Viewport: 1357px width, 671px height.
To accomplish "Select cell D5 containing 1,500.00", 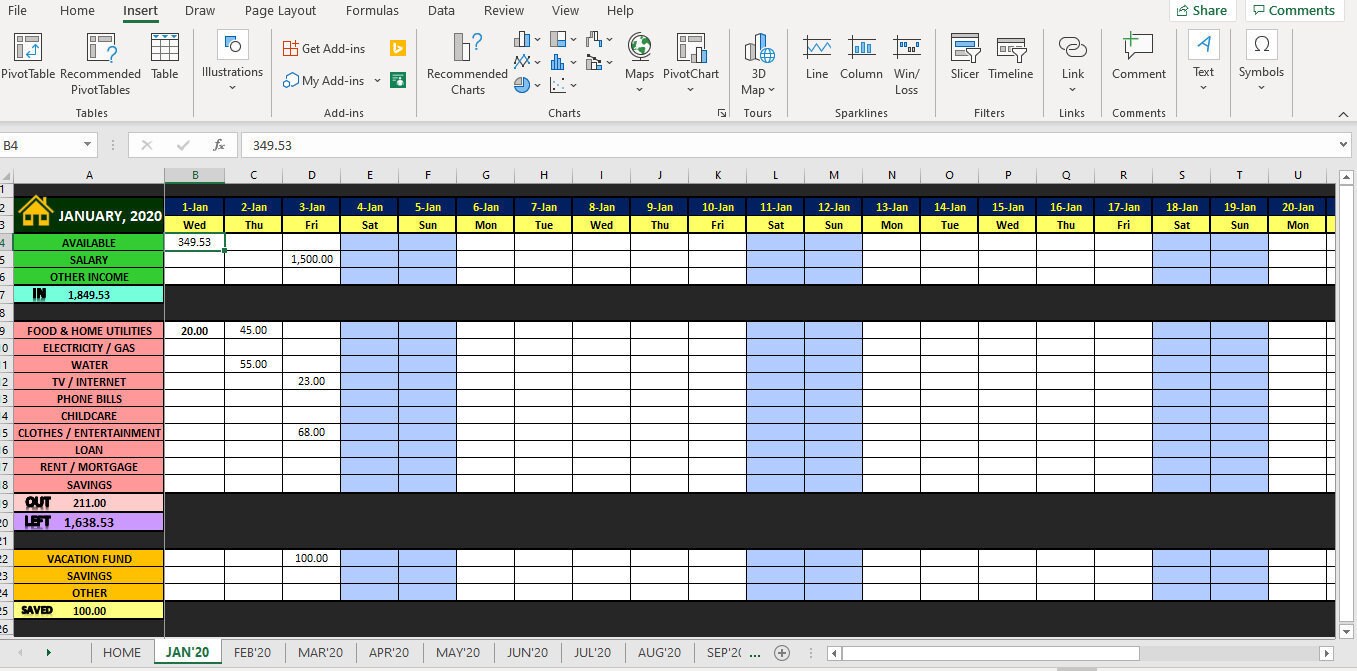I will coord(311,259).
